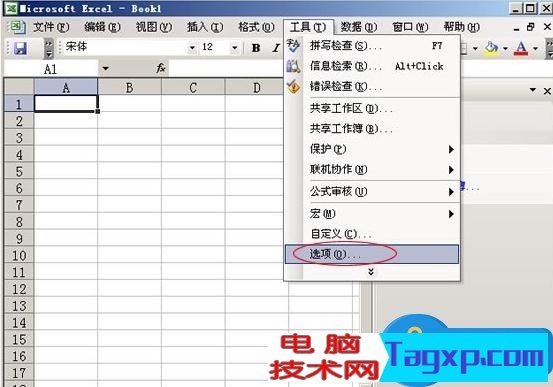This screenshot has width=553, height=387.
Task: Select column D header
Action: click(x=256, y=87)
